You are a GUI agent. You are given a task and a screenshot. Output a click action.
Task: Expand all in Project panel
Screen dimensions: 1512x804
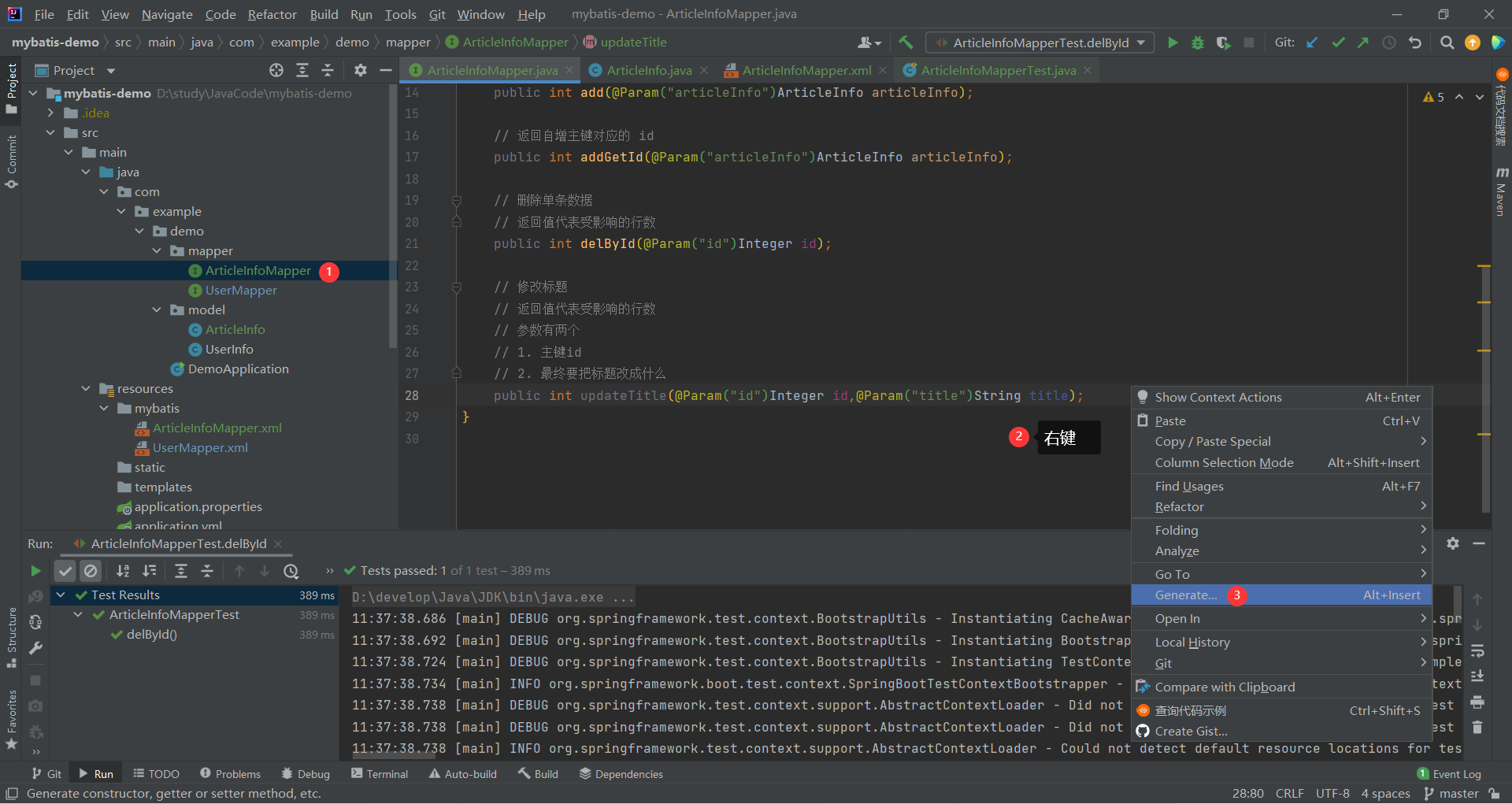[302, 70]
